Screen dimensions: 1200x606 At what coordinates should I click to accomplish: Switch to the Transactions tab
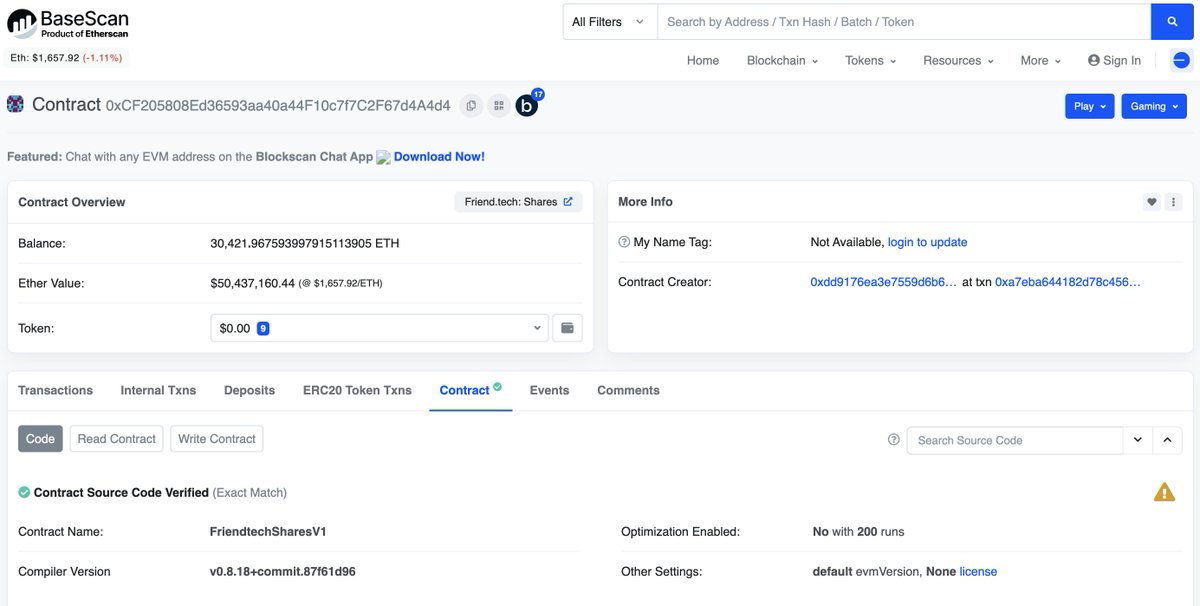[55, 390]
